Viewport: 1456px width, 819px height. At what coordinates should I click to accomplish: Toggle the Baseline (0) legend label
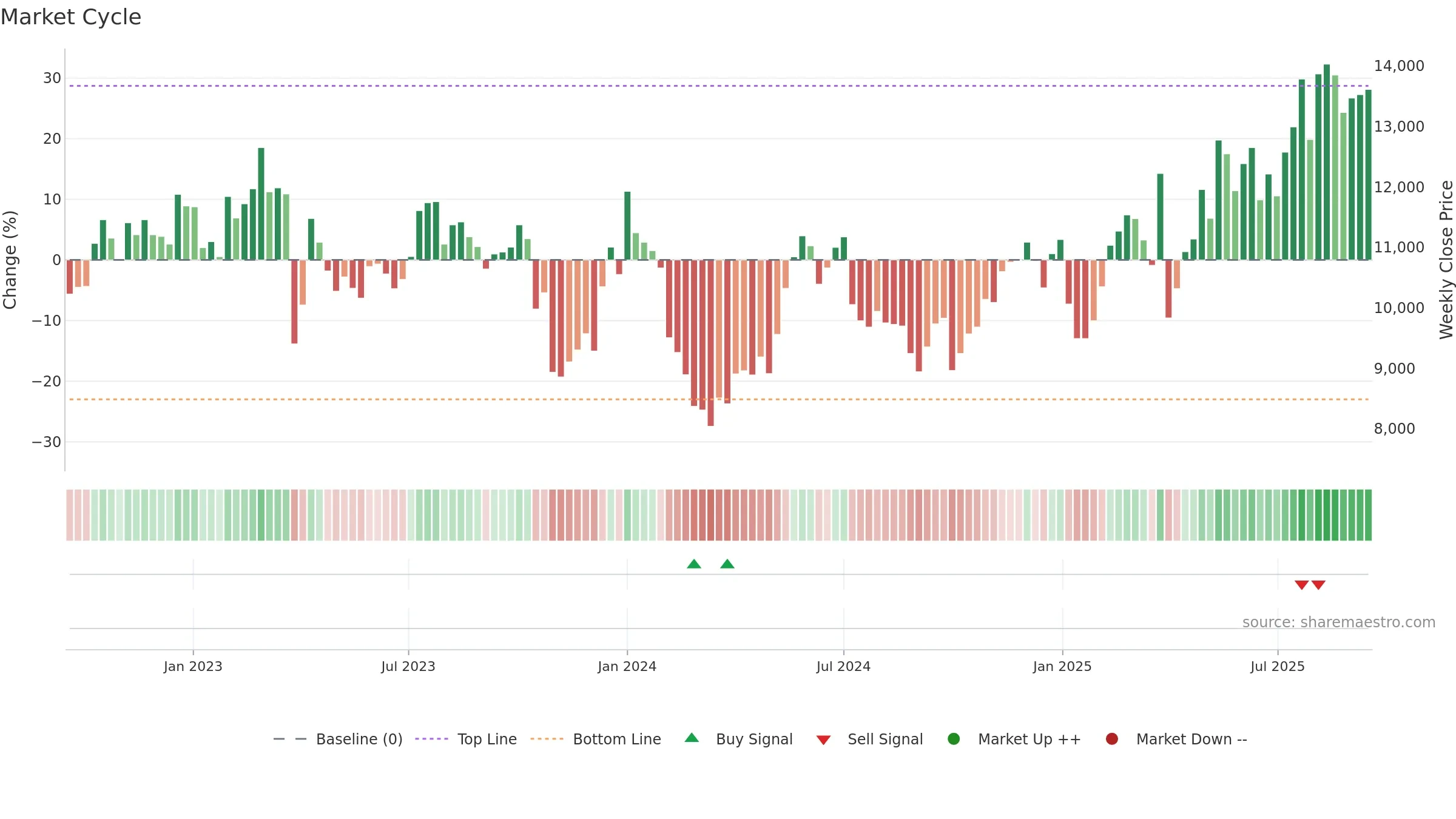pyautogui.click(x=359, y=739)
